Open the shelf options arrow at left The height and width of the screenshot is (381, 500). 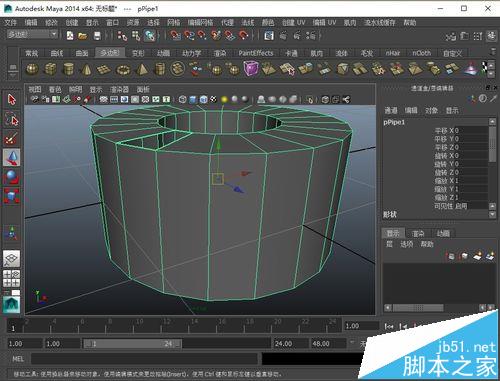(13, 75)
